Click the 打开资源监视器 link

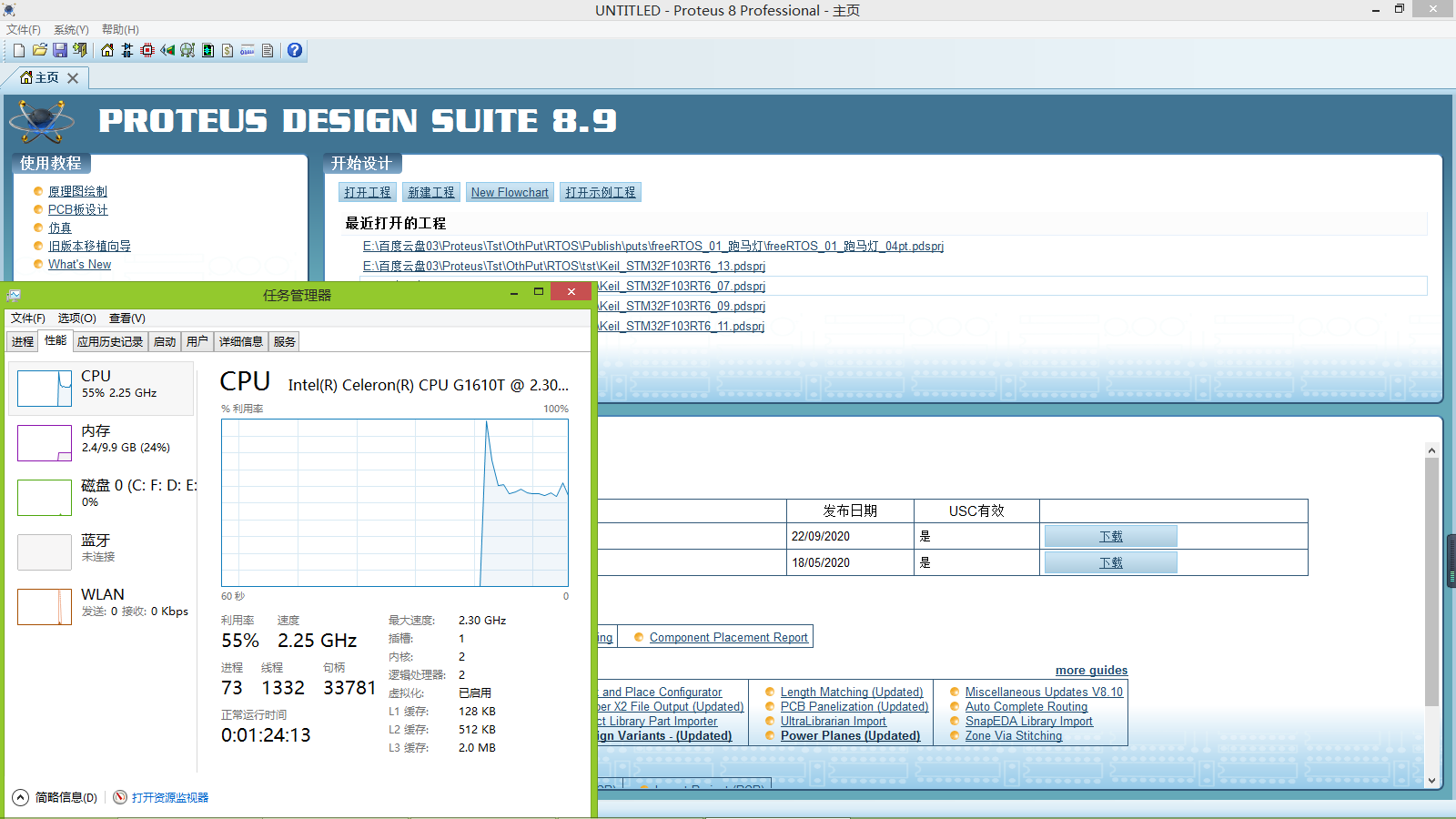click(170, 797)
